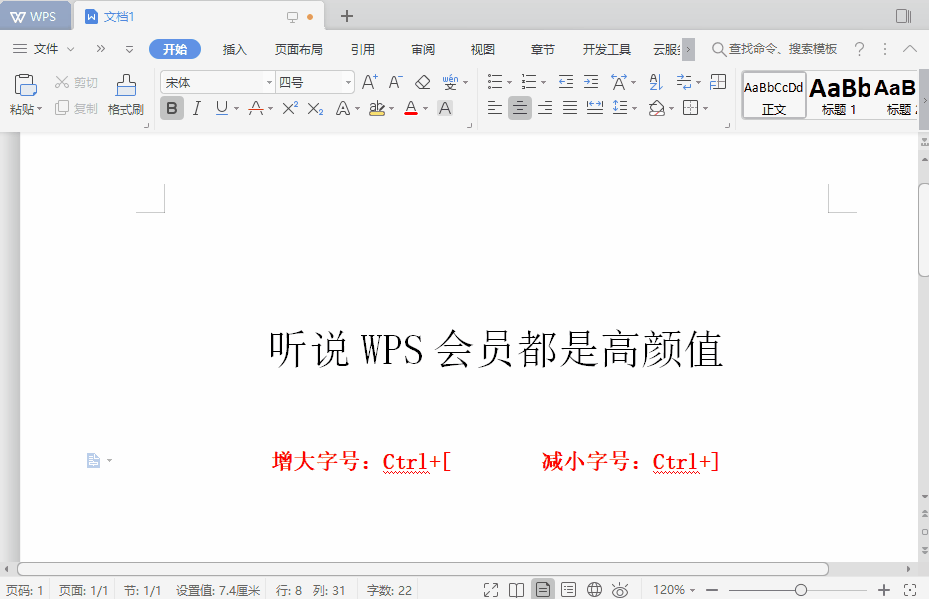The image size is (929, 599).
Task: Click the clear formatting eraser icon
Action: [422, 82]
